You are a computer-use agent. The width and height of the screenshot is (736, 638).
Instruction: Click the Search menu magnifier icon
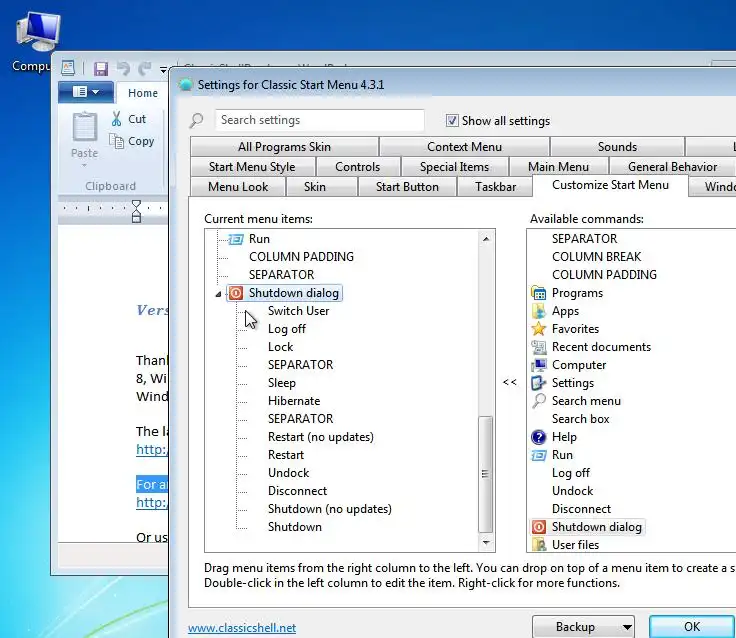click(538, 401)
